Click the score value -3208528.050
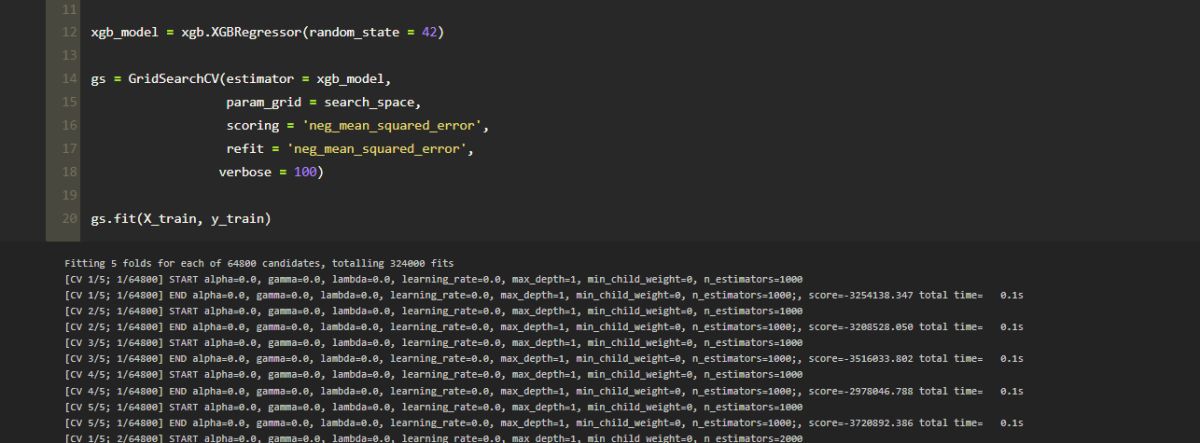 pos(879,326)
